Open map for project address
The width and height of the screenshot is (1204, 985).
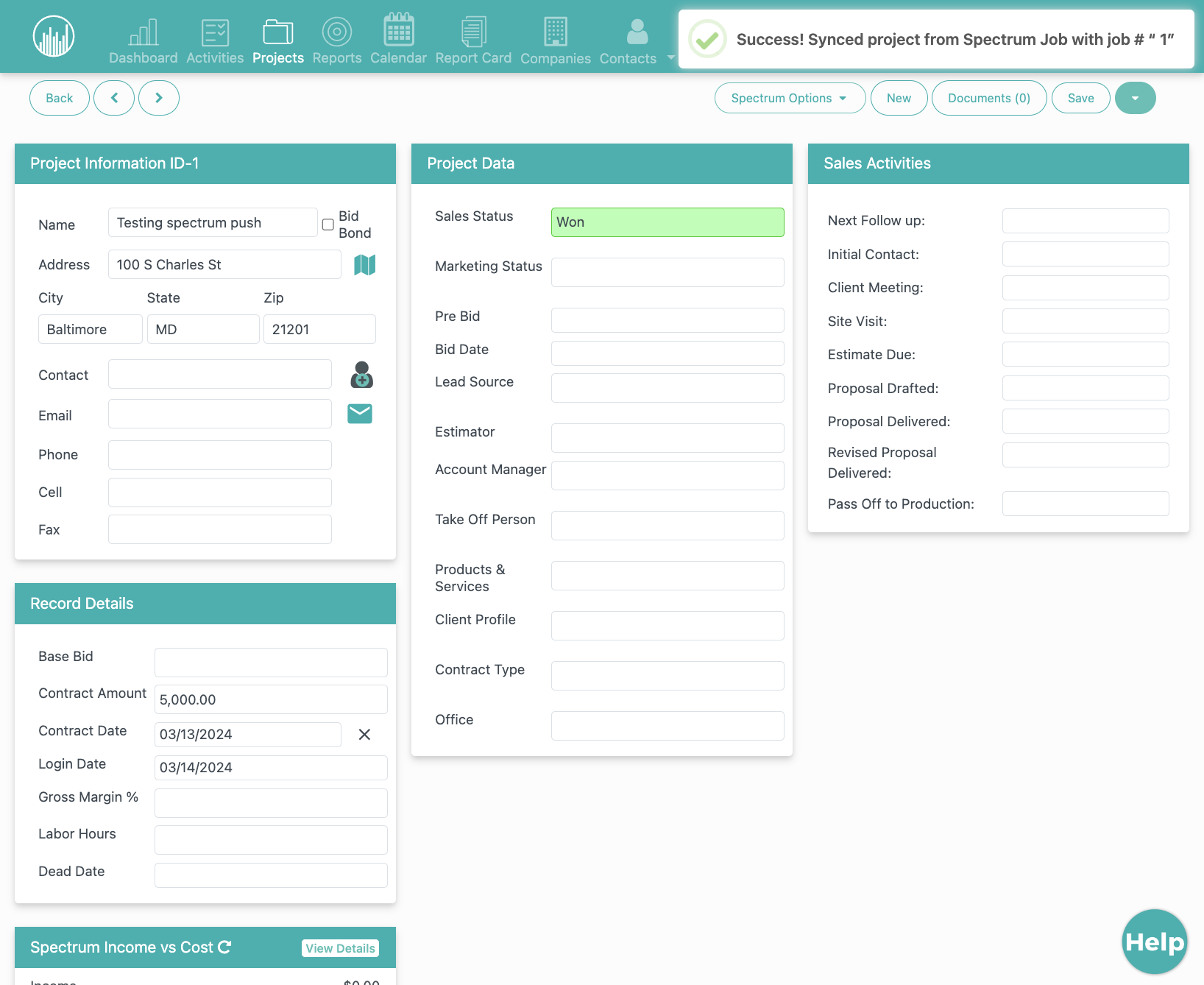(365, 265)
